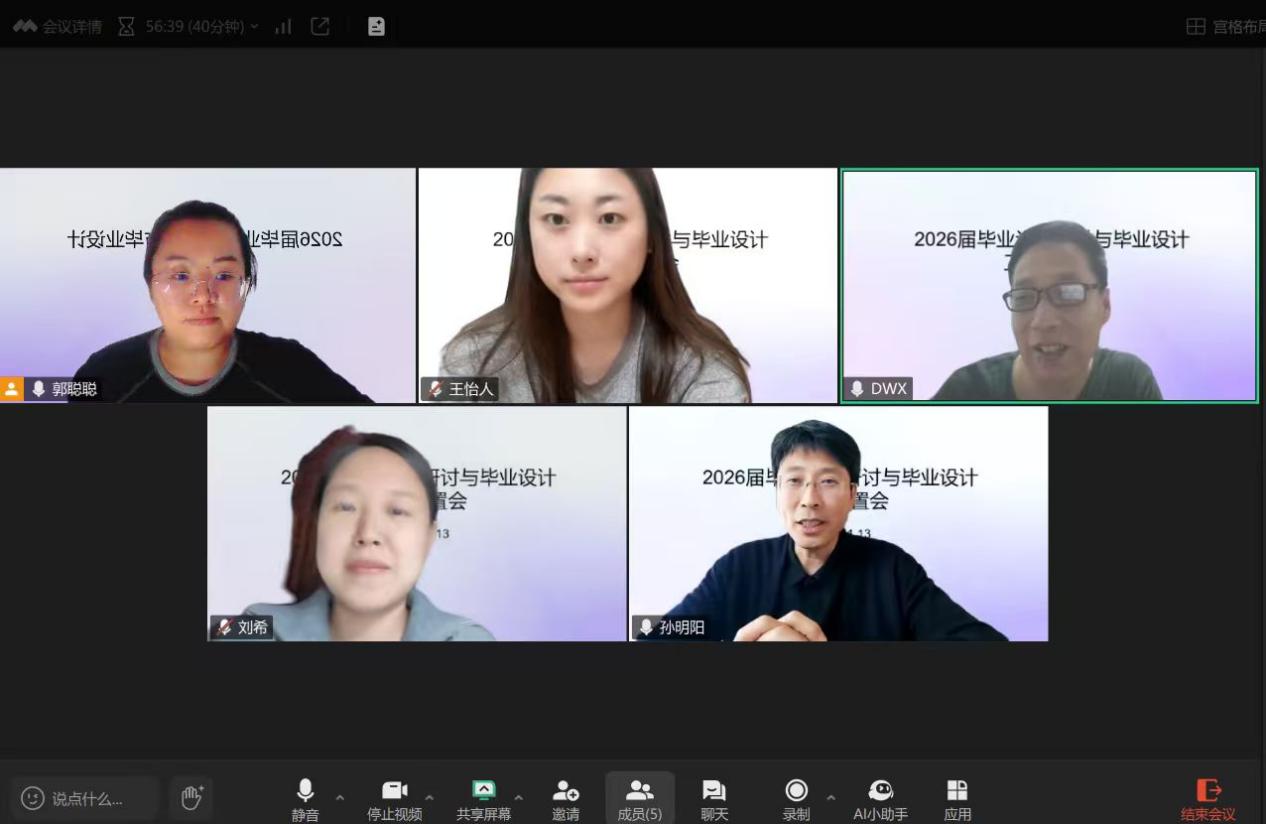This screenshot has height=824, width=1266.
Task: Click the 说点什么 message input field
Action: pyautogui.click(x=86, y=798)
